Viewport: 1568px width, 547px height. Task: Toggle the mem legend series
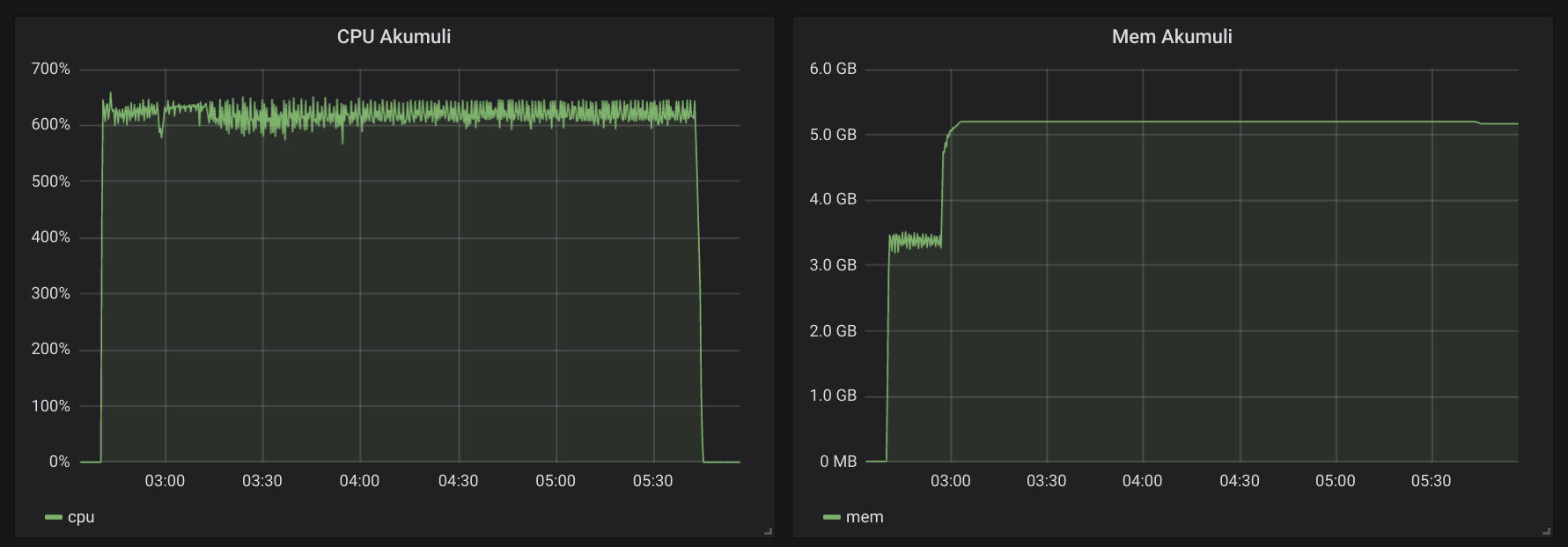(x=865, y=517)
